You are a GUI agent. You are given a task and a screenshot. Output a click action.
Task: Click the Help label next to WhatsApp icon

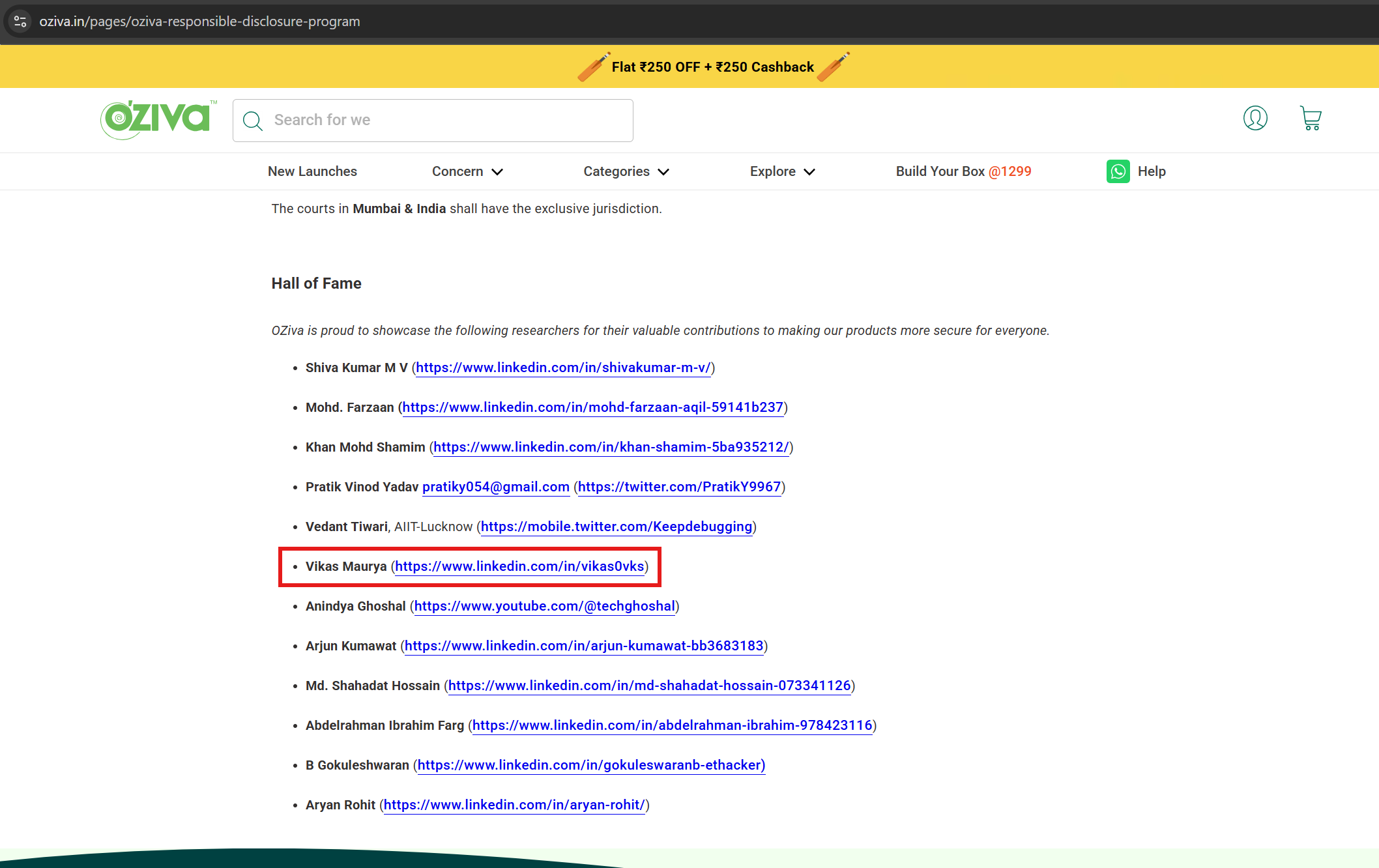(x=1152, y=171)
